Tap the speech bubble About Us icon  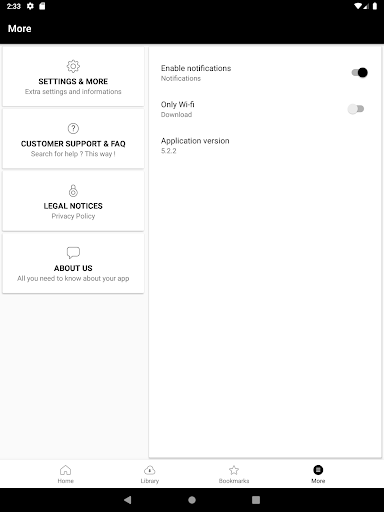coord(73,253)
